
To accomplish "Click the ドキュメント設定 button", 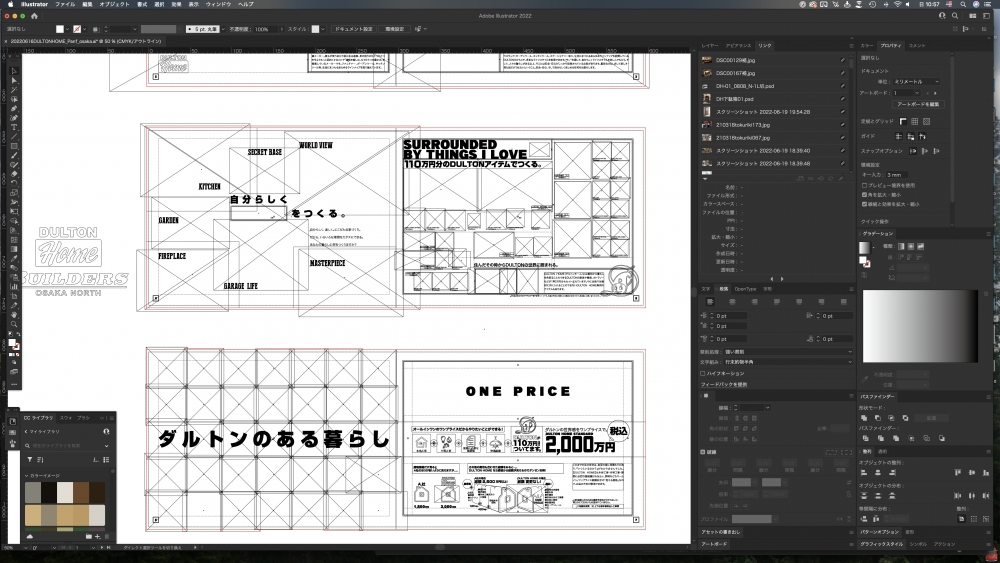I will pos(353,29).
